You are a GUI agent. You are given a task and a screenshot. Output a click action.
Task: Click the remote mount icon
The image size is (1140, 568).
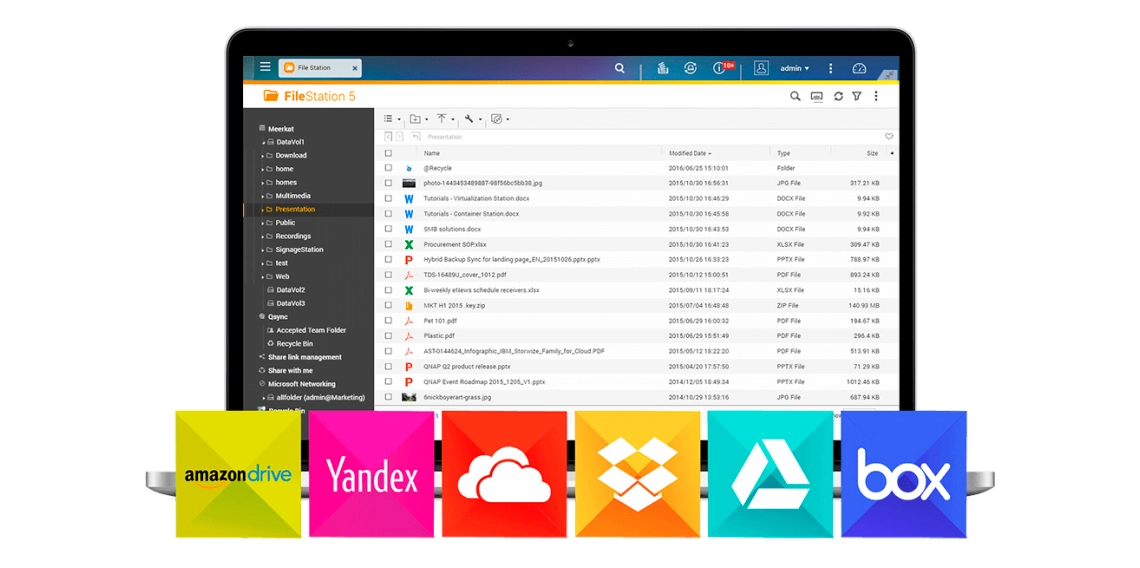click(x=497, y=119)
